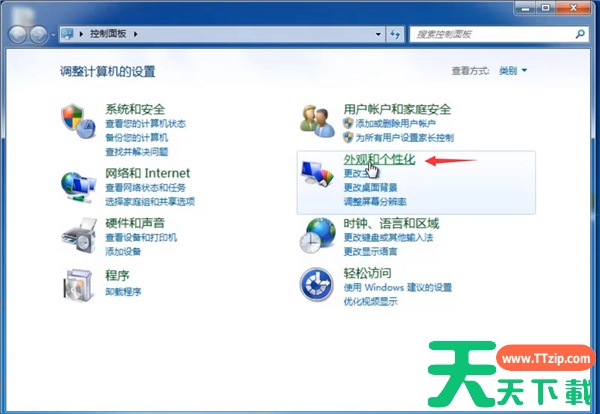Open 轻松访问 category

[x=367, y=273]
